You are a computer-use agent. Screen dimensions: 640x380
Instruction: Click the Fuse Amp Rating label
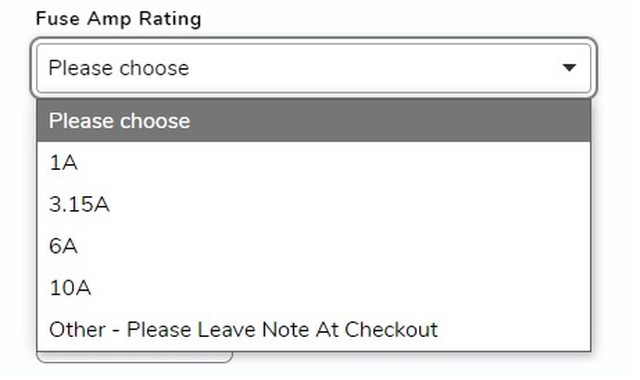click(119, 19)
